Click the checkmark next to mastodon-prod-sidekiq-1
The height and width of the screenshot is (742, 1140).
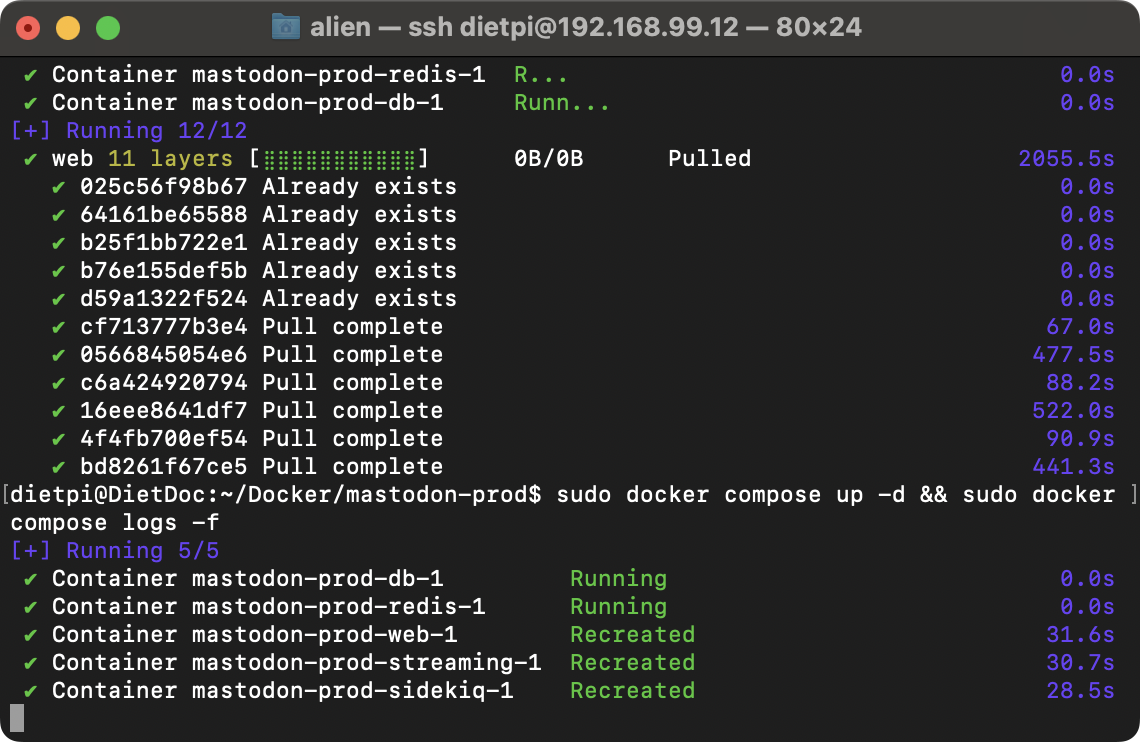31,690
